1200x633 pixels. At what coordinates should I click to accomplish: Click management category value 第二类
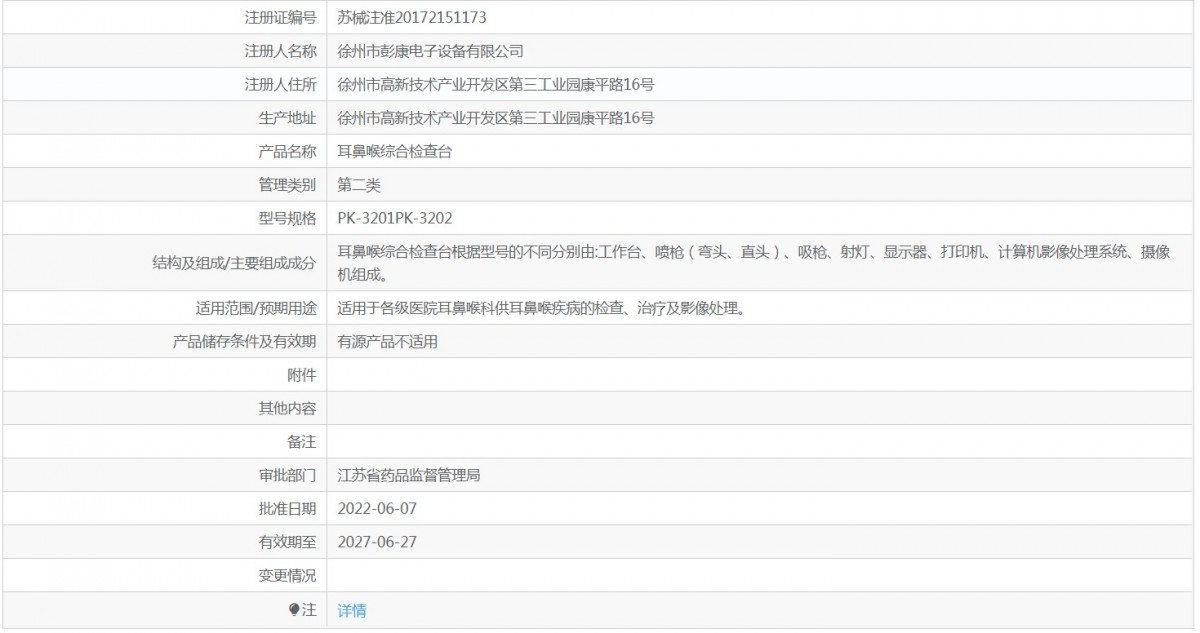[x=359, y=185]
